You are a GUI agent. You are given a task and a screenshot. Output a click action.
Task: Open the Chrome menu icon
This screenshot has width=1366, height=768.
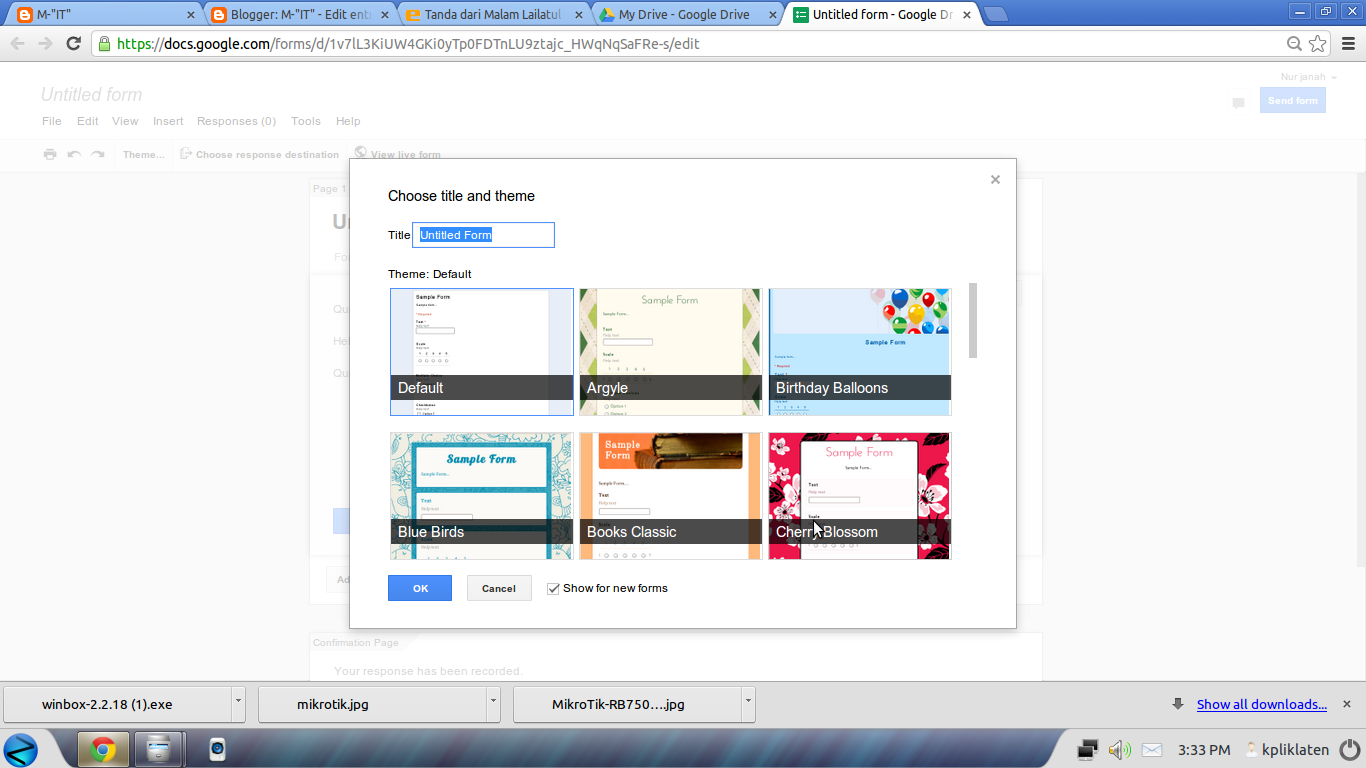pyautogui.click(x=1347, y=43)
